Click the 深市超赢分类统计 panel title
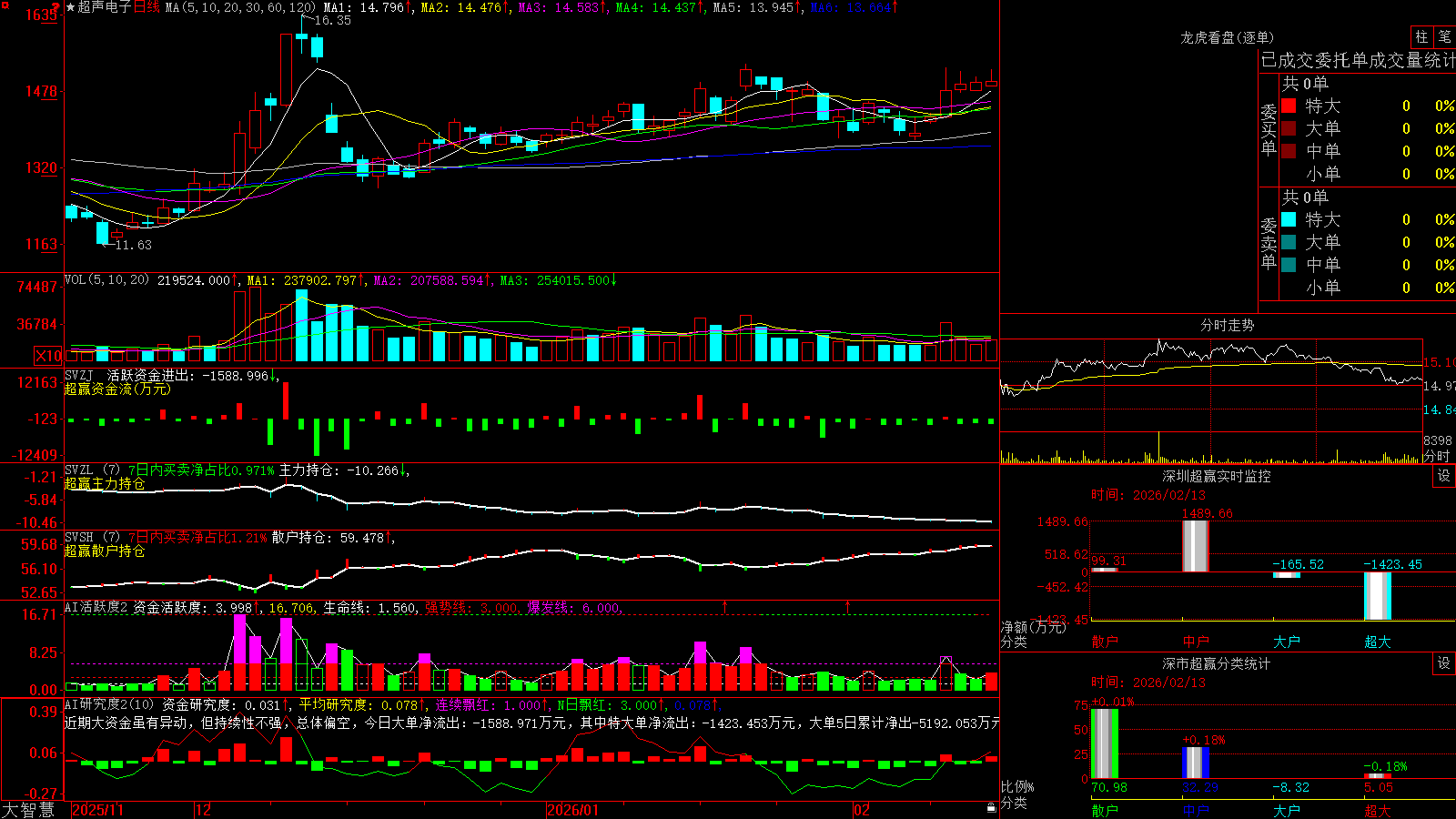 click(x=1217, y=663)
